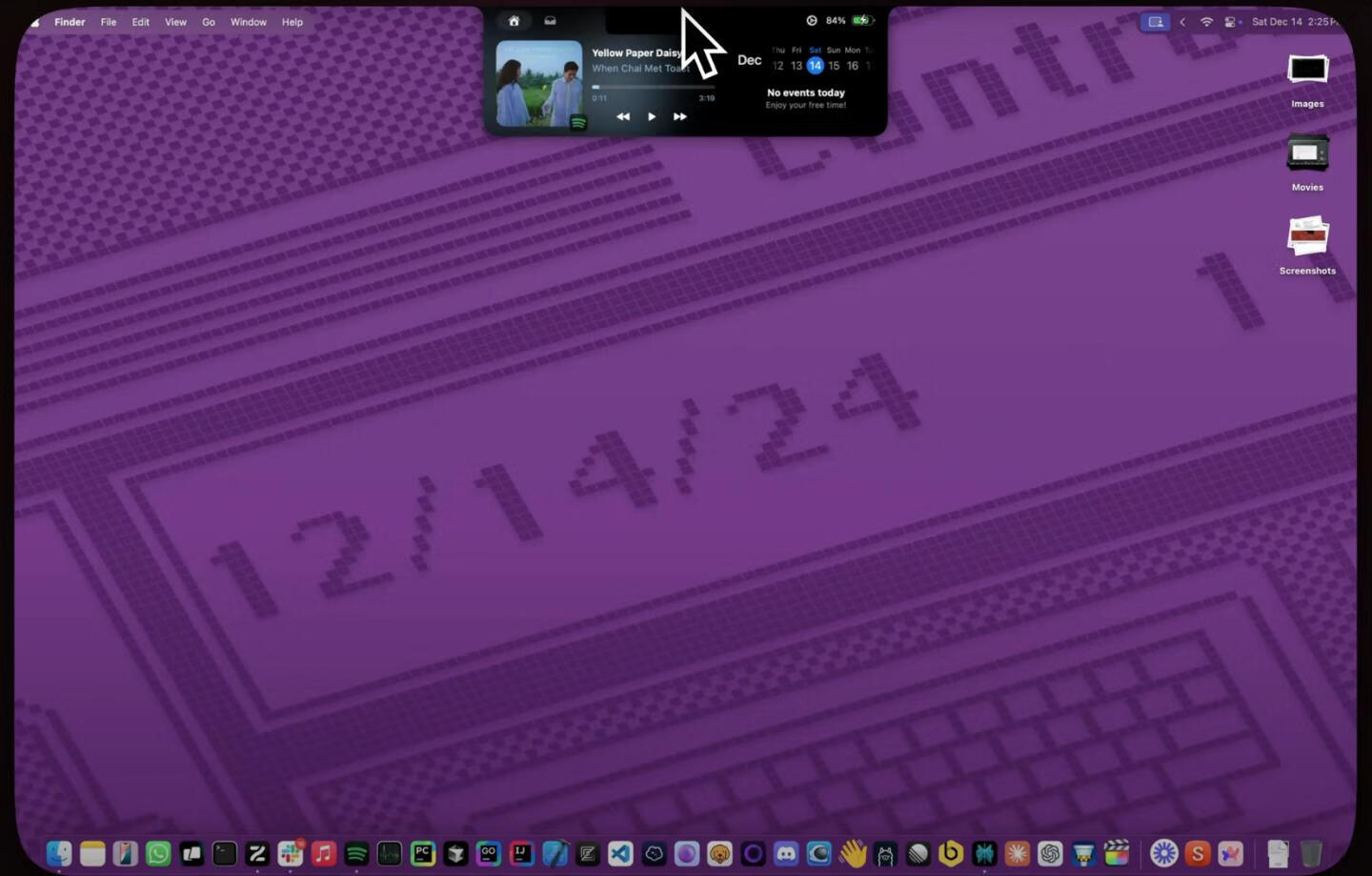This screenshot has width=1372, height=876.
Task: Seek on the song progress bar
Action: (653, 87)
